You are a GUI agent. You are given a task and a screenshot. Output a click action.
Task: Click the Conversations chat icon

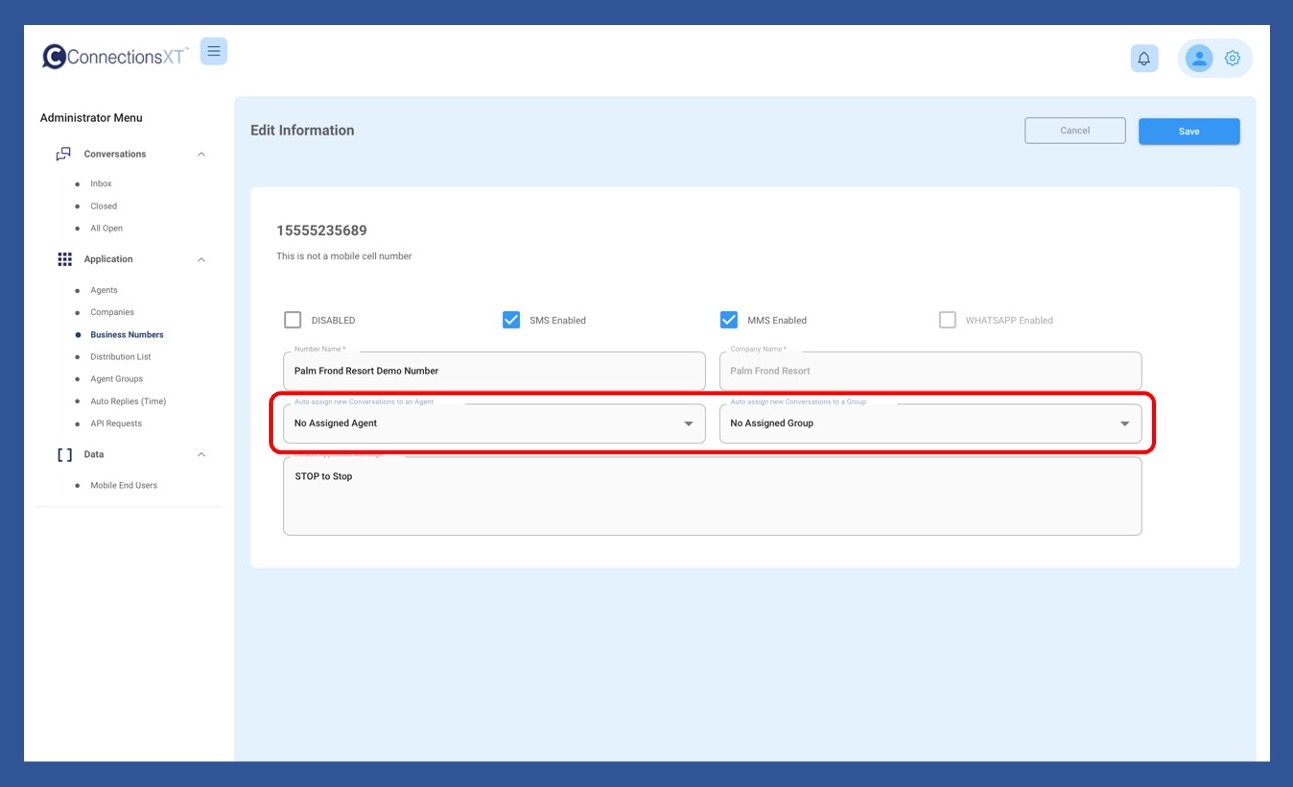64,154
